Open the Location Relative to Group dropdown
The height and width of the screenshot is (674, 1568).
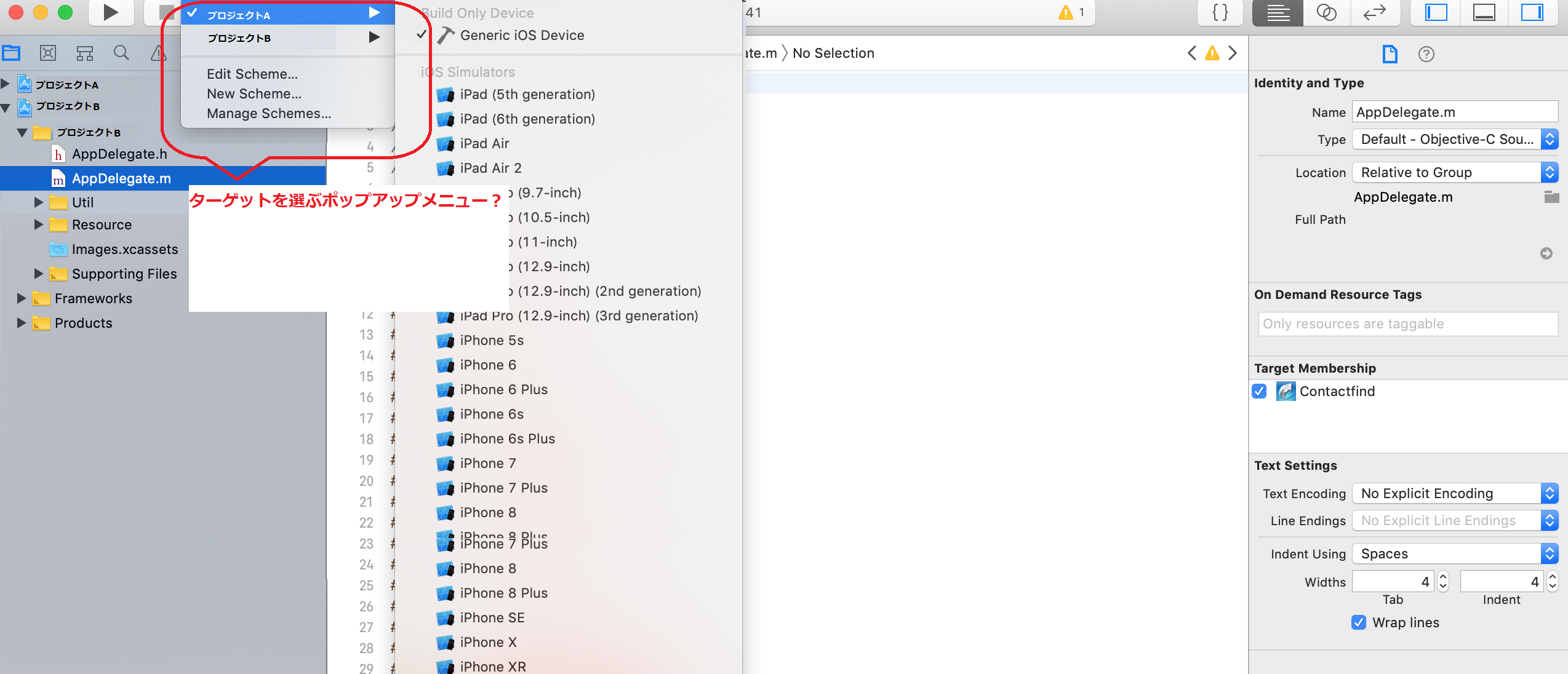1455,172
